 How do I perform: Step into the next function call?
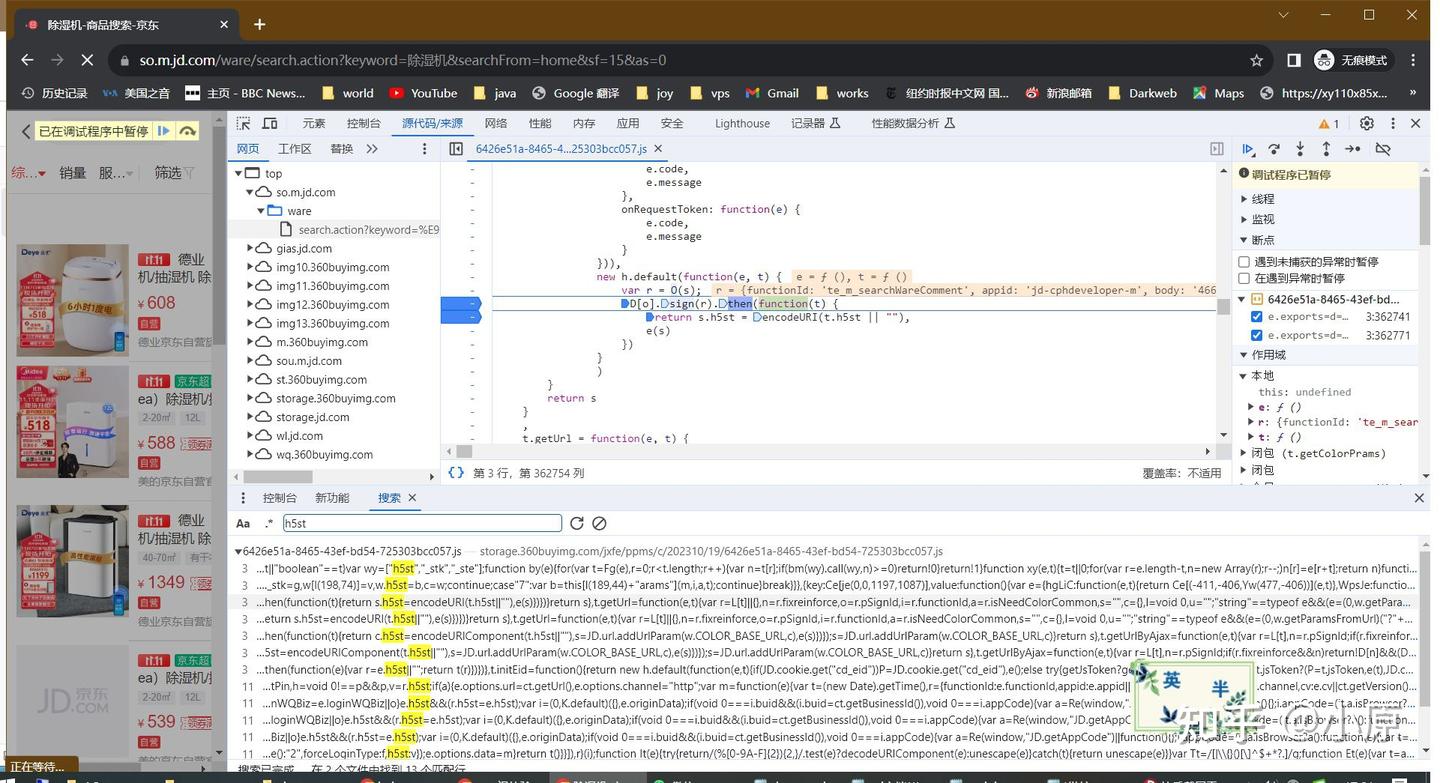[x=1299, y=148]
